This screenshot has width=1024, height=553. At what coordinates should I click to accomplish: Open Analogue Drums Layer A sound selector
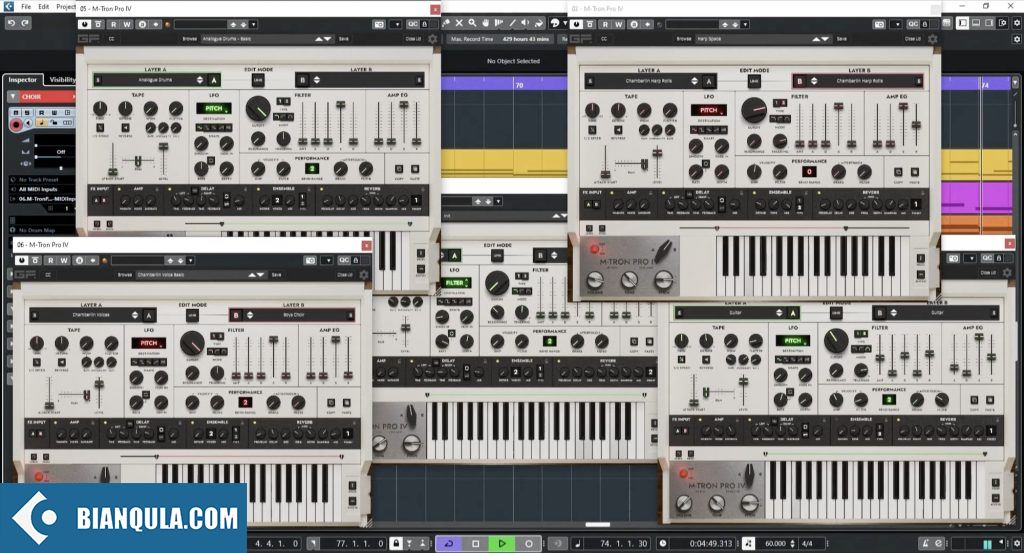click(x=155, y=80)
